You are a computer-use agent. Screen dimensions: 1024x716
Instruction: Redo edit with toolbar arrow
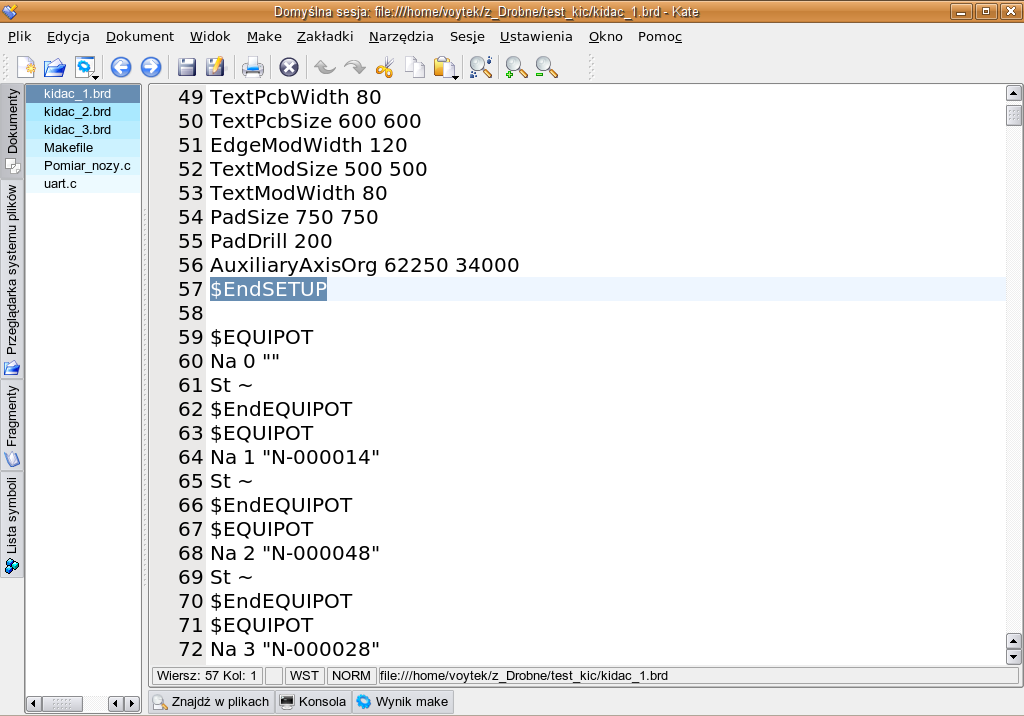tap(355, 67)
